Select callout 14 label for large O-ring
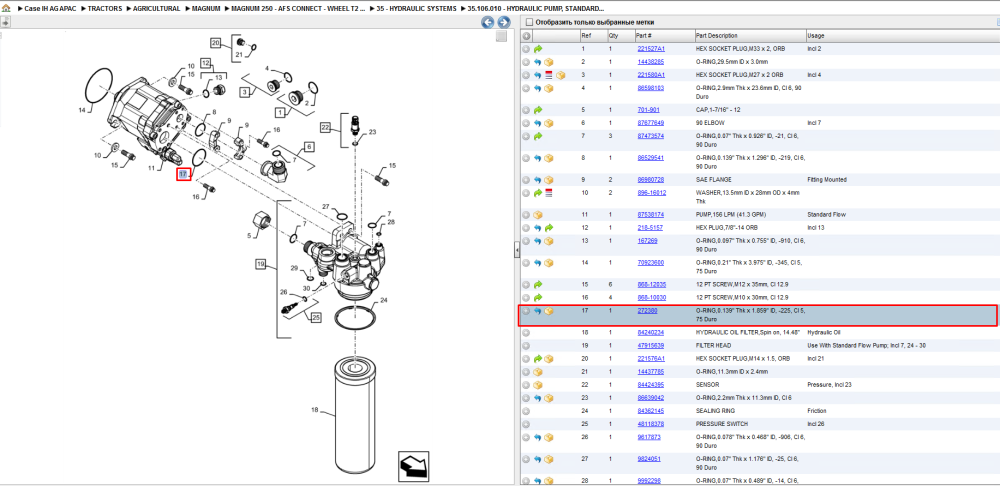This screenshot has width=1000, height=486. coord(82,110)
